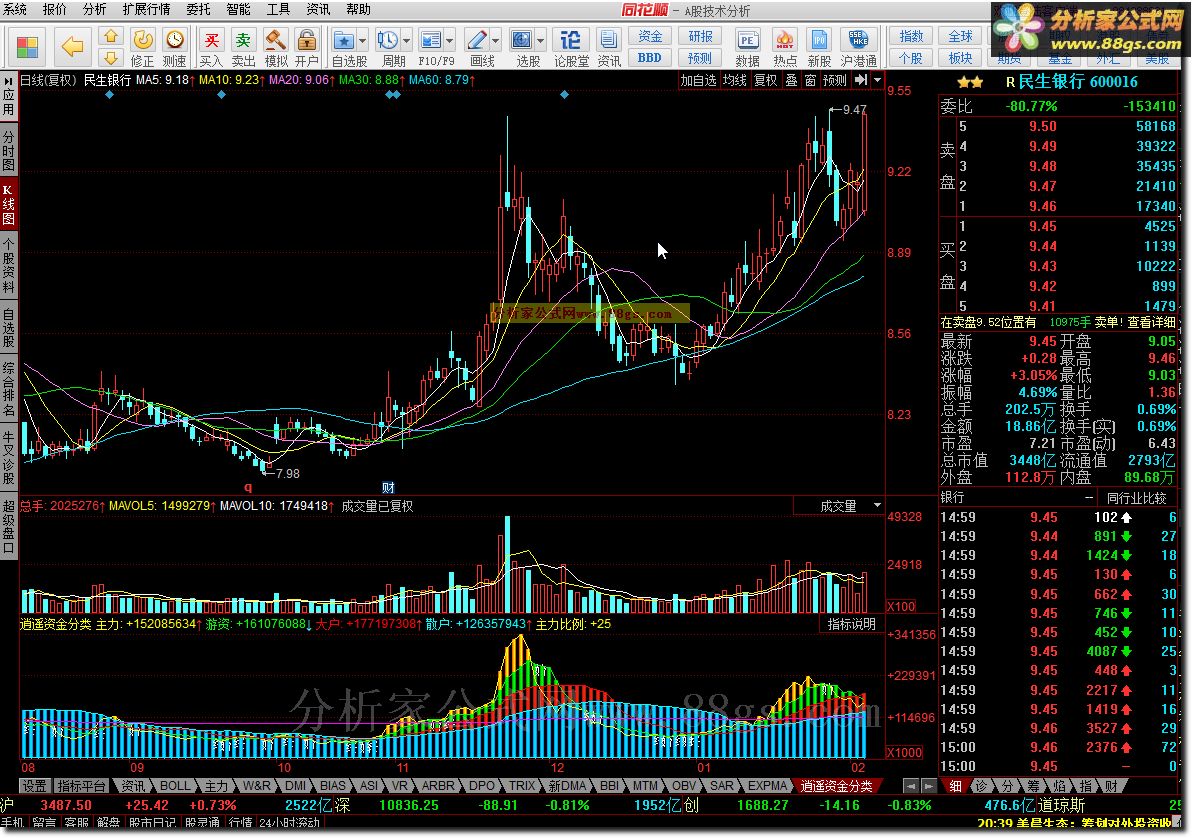Open the 委托 menu
The image size is (1193, 838).
tap(199, 9)
